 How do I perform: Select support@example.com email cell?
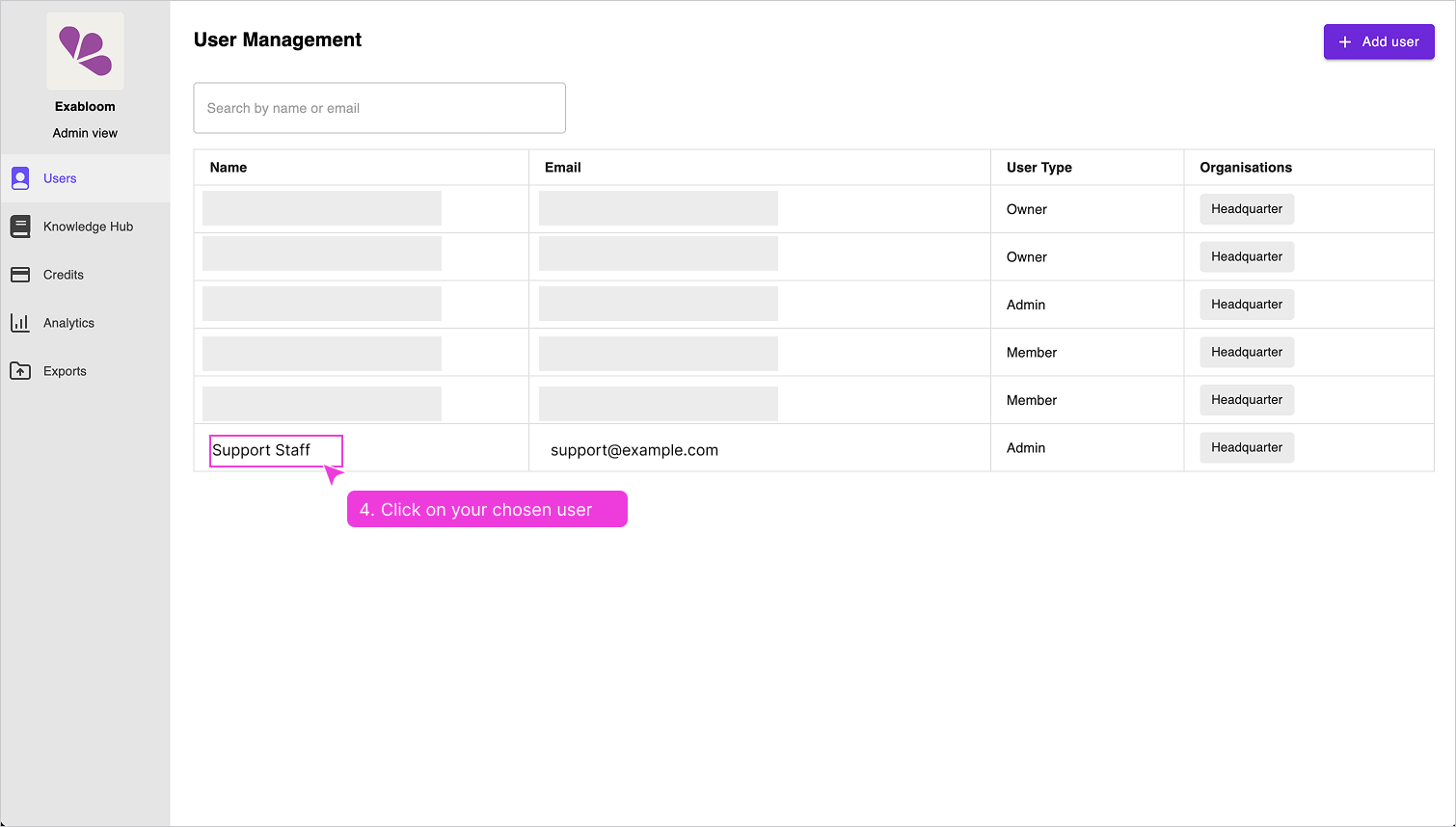tap(634, 449)
